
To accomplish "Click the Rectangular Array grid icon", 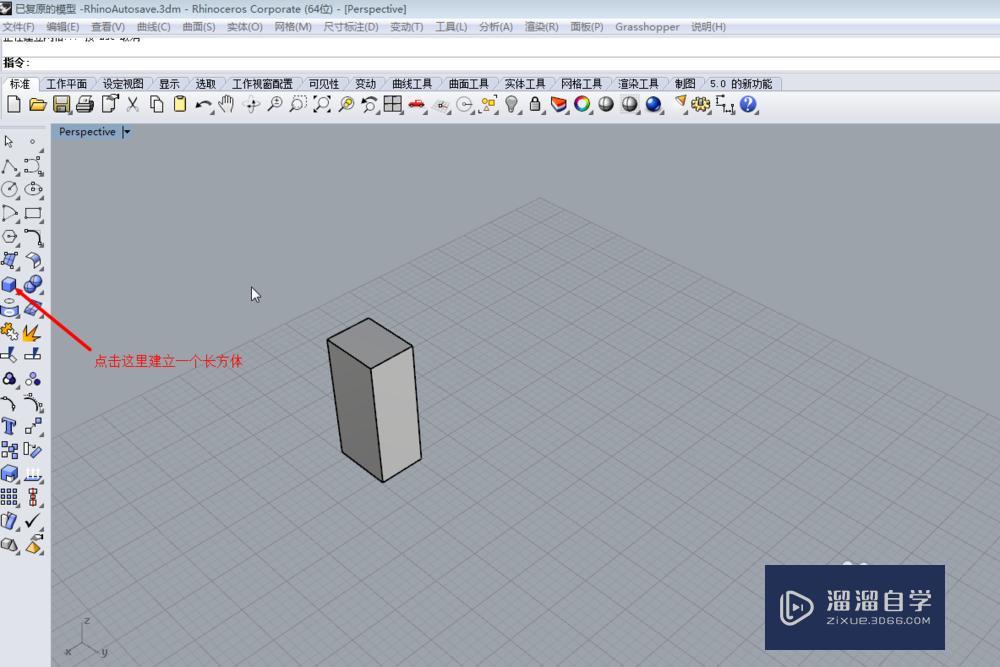I will (9, 497).
